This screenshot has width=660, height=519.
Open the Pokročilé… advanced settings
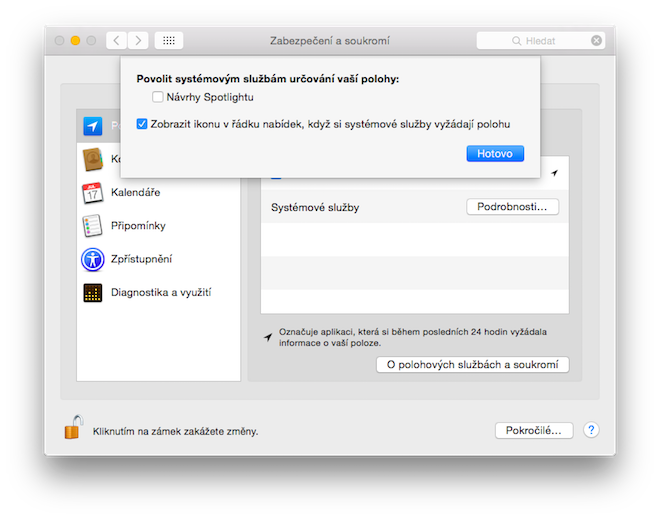click(x=534, y=431)
